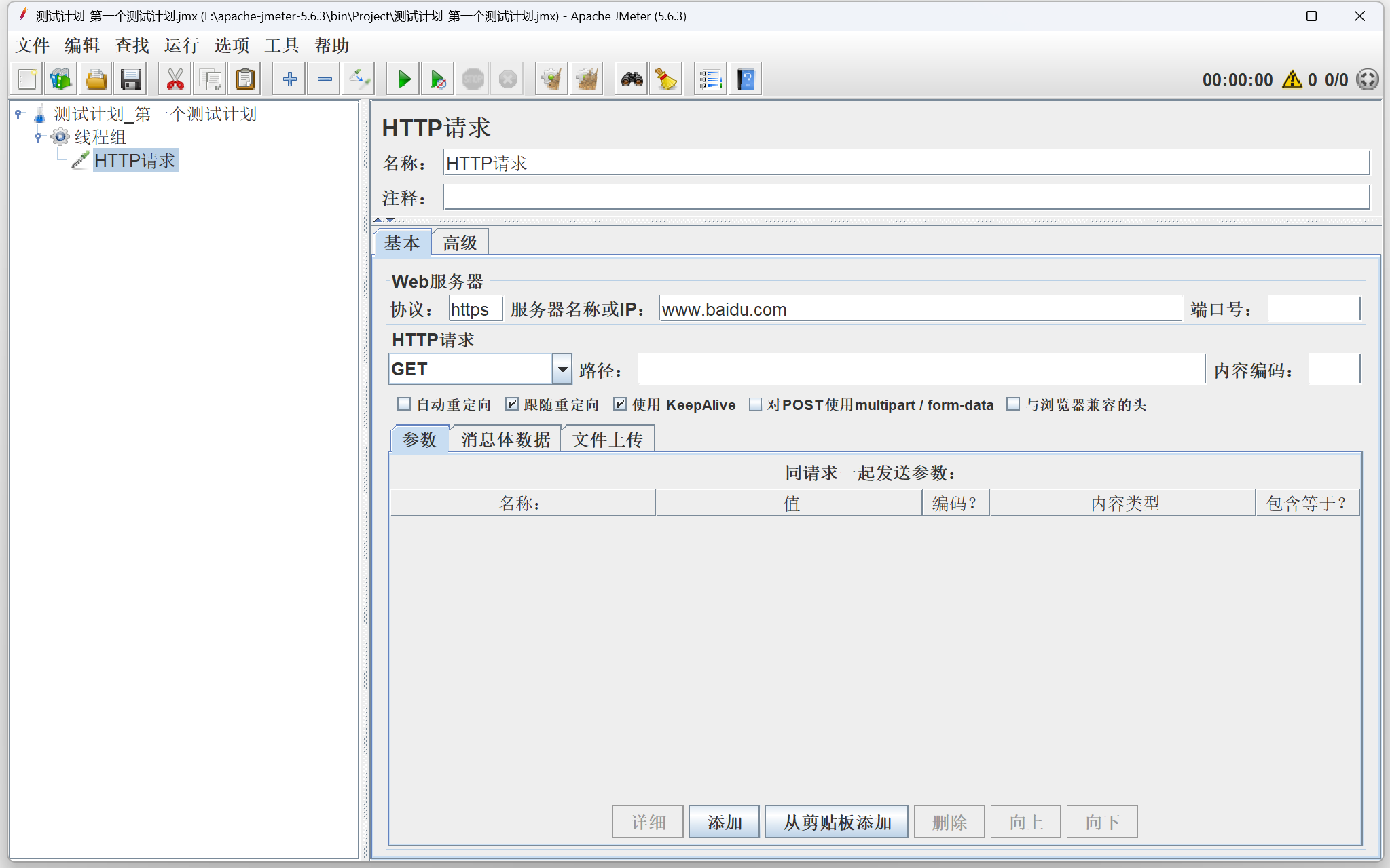Switch to the 消息体数据 tab

[505, 439]
